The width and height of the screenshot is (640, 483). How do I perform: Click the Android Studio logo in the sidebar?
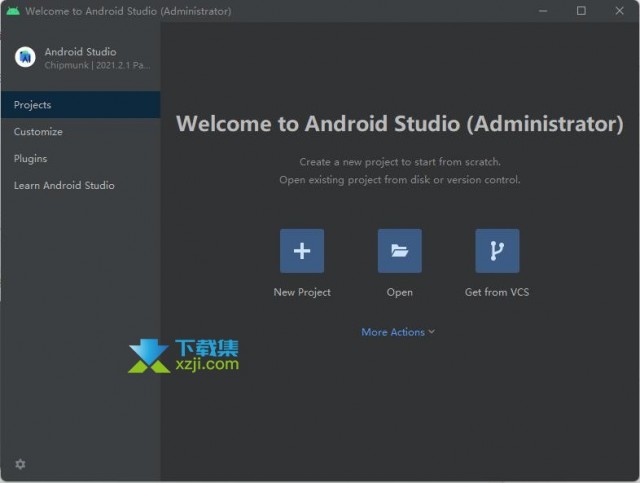(25, 57)
